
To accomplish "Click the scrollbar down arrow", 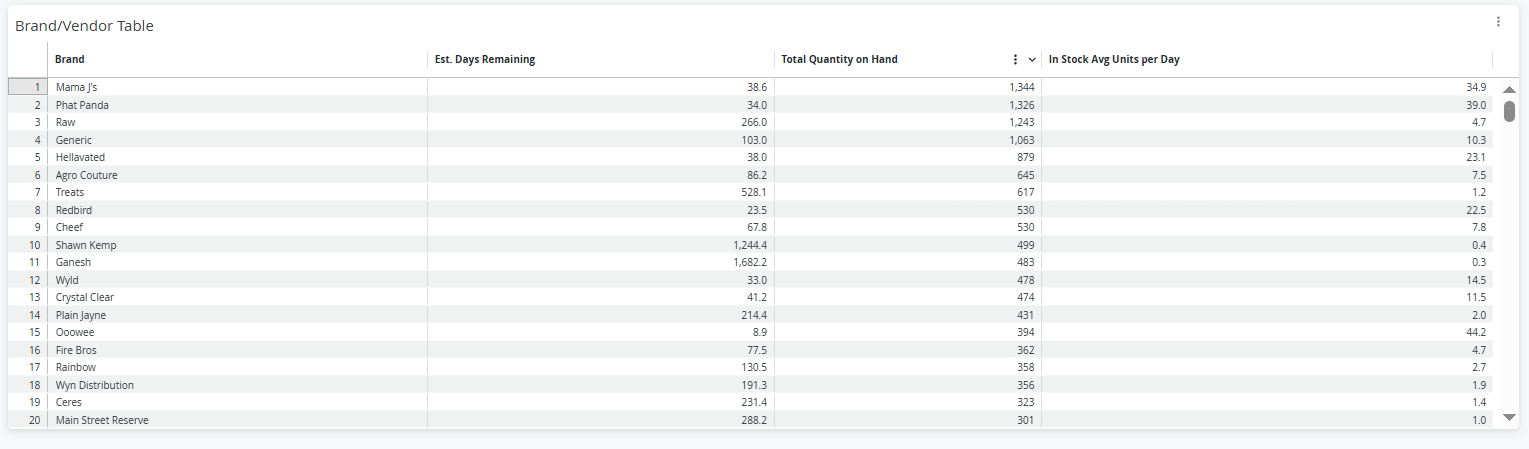I will point(1510,417).
